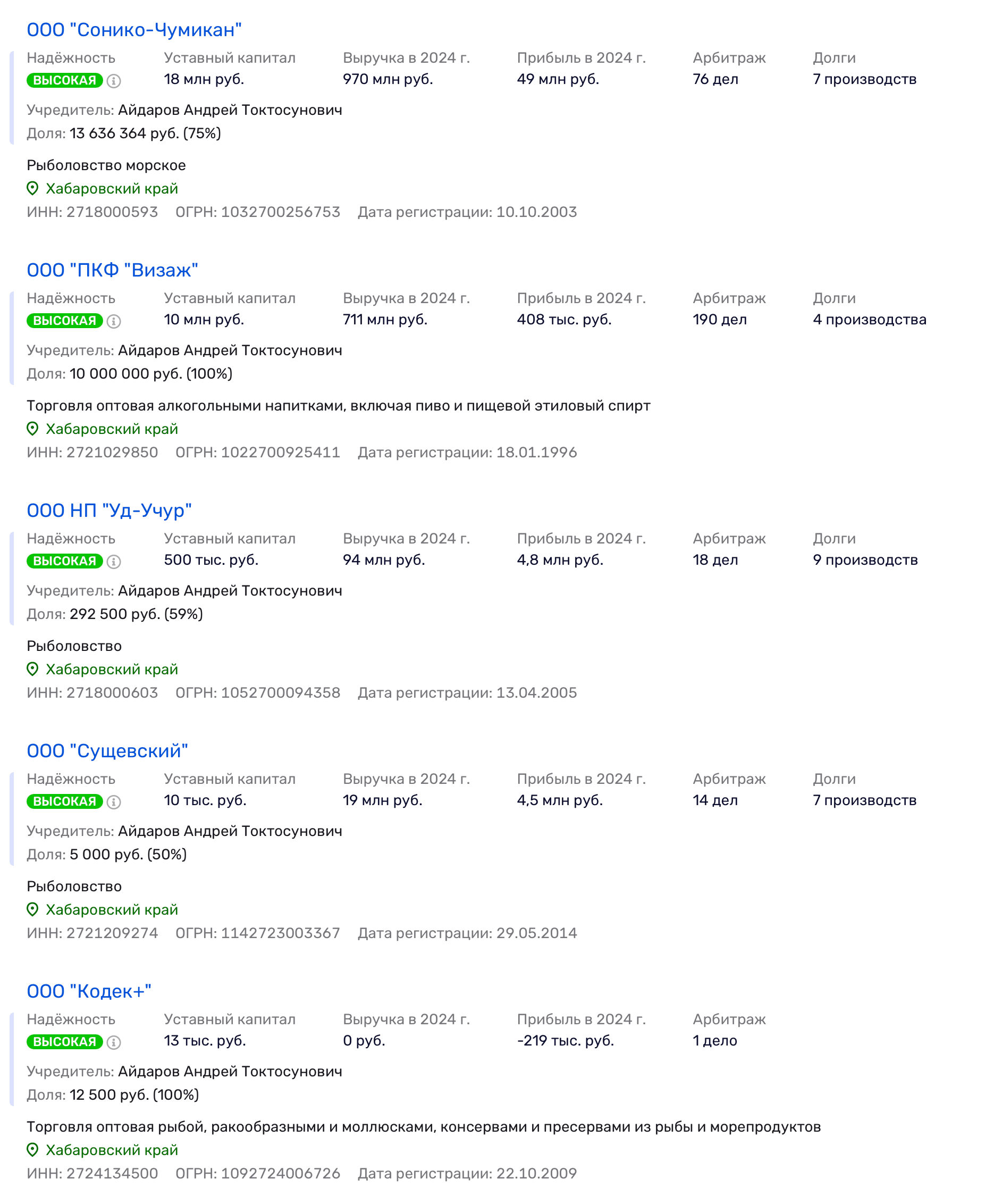The height and width of the screenshot is (1204, 994).
Task: Click the 190 дел arbitration value
Action: tap(719, 320)
